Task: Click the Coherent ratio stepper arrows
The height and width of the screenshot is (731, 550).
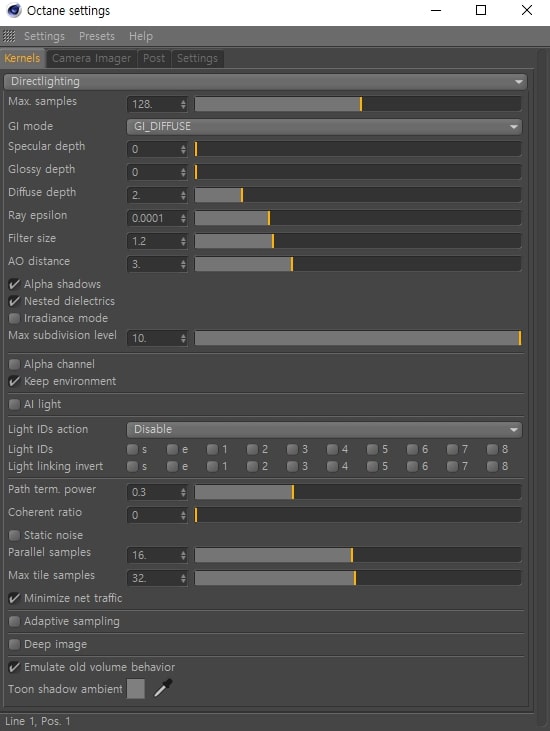Action: pyautogui.click(x=183, y=515)
